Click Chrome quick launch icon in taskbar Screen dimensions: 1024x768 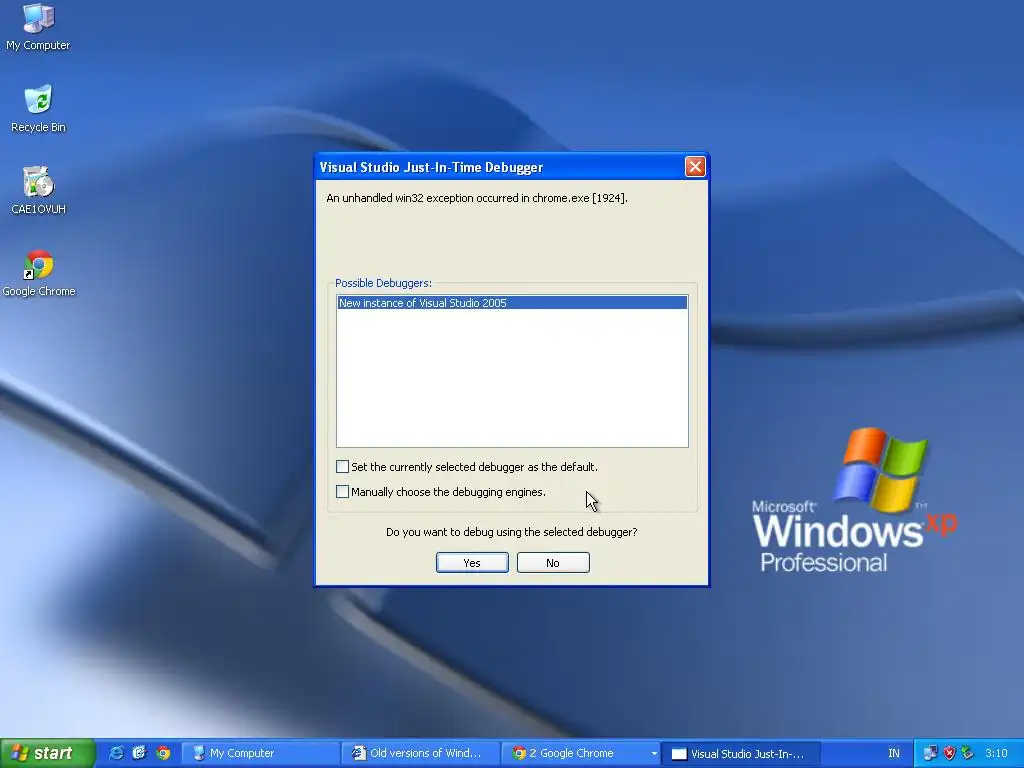(163, 753)
